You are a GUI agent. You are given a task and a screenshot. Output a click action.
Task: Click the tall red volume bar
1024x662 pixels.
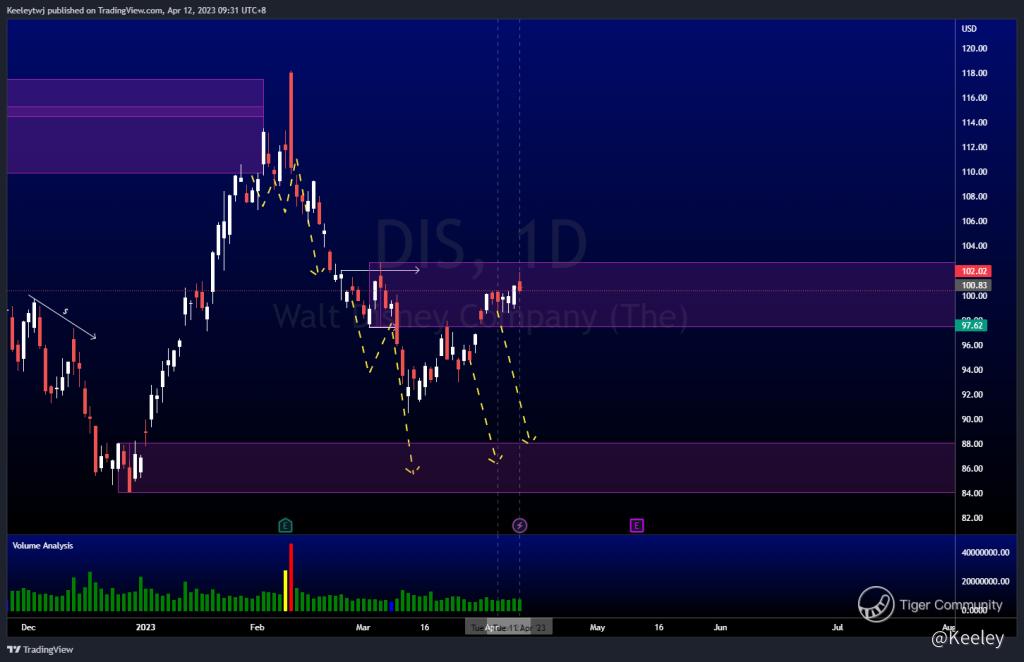click(291, 577)
